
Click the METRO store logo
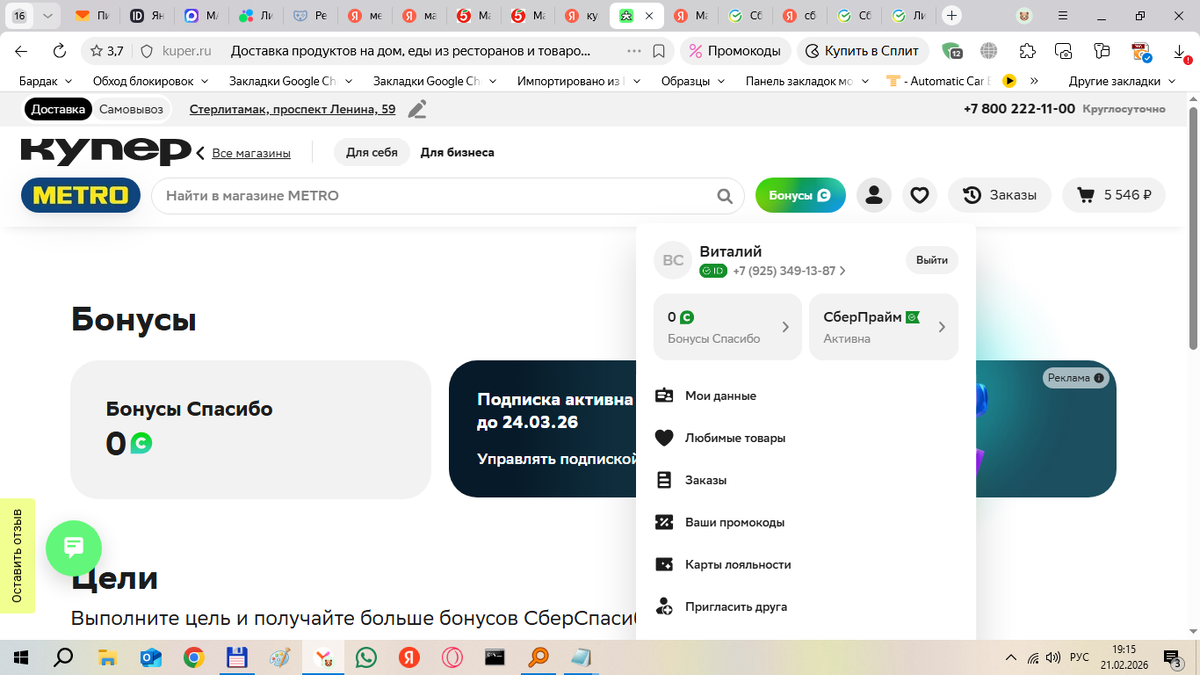(80, 195)
